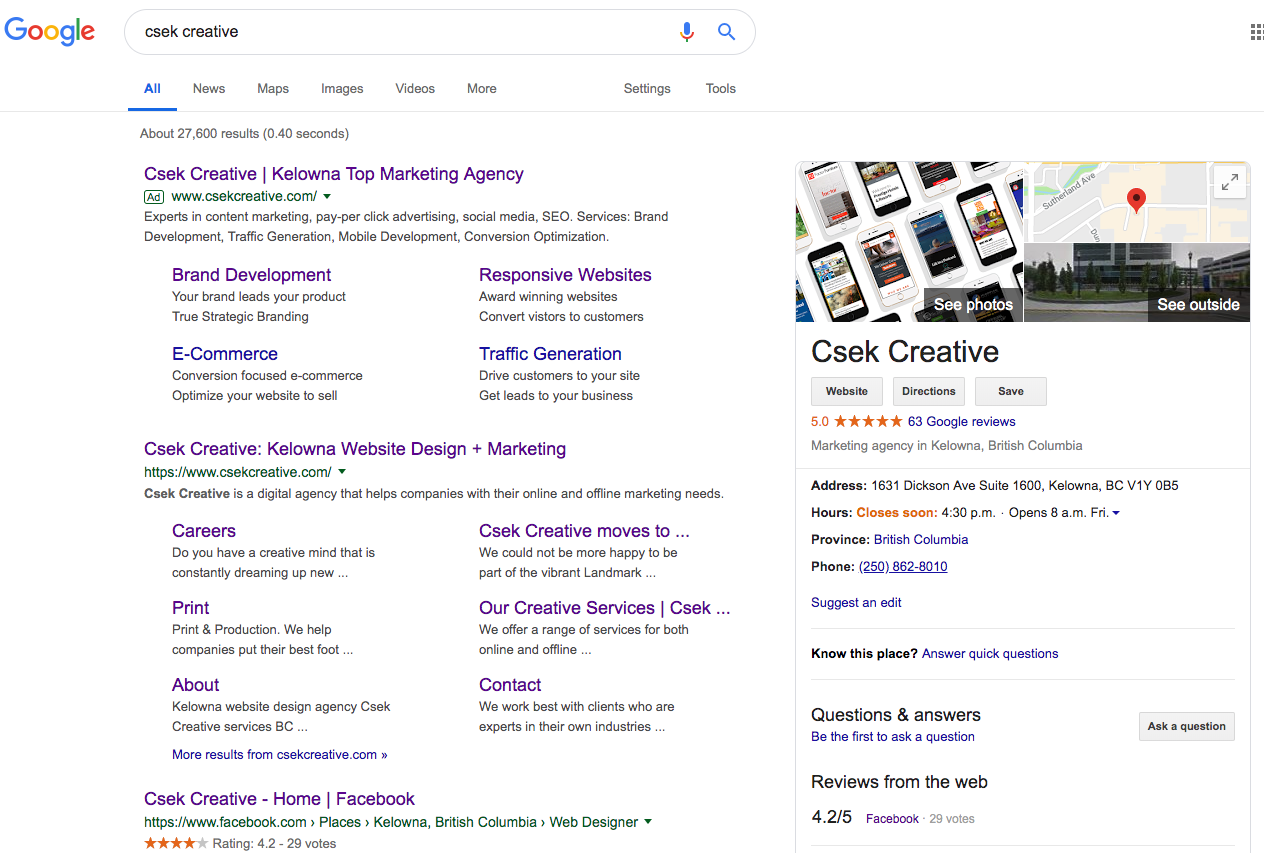Open Brand Development sitelink

[251, 275]
